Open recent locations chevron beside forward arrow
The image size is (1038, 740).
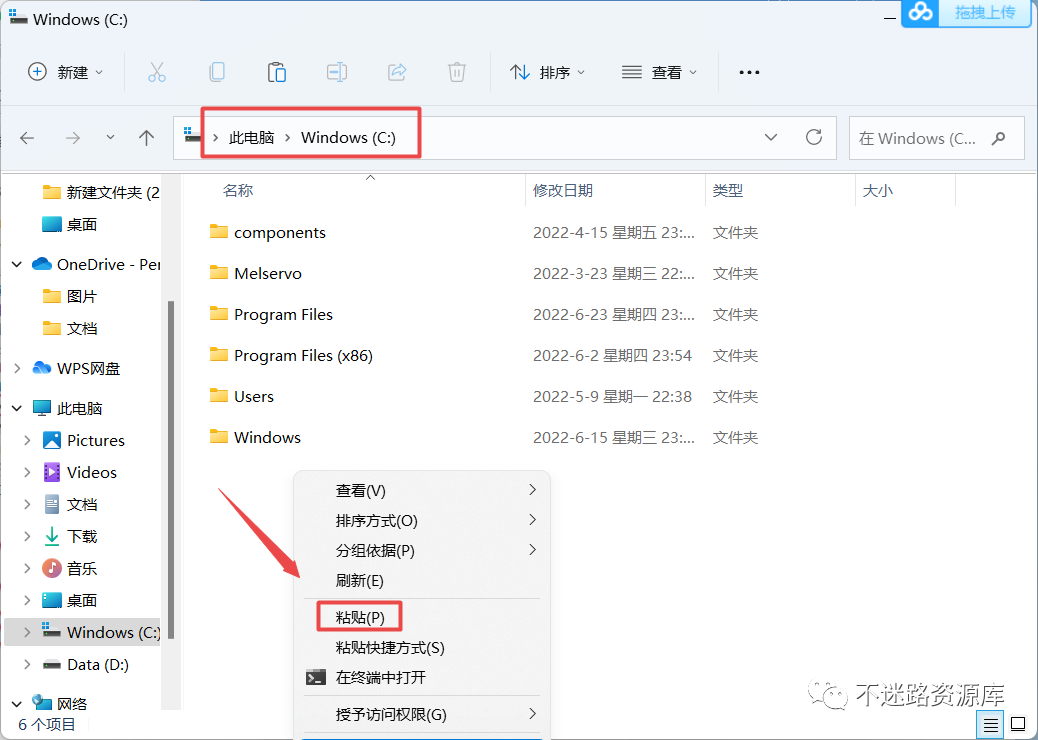point(110,137)
